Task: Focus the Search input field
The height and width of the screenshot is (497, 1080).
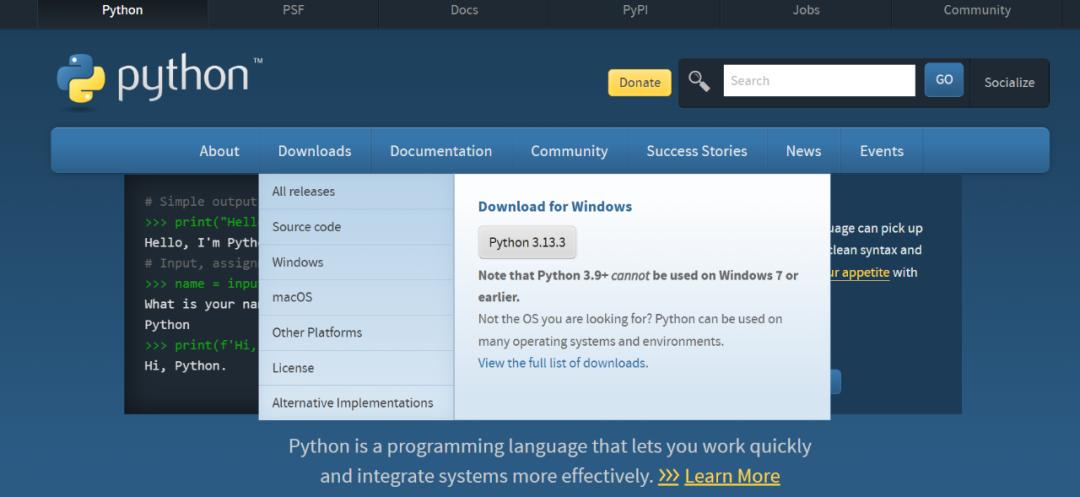Action: [x=819, y=81]
